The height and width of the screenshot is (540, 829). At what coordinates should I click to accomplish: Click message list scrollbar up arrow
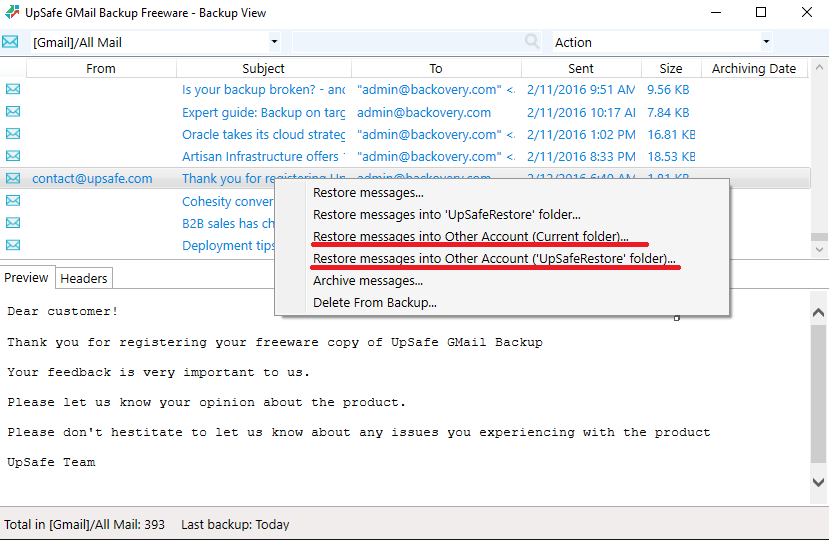(819, 67)
